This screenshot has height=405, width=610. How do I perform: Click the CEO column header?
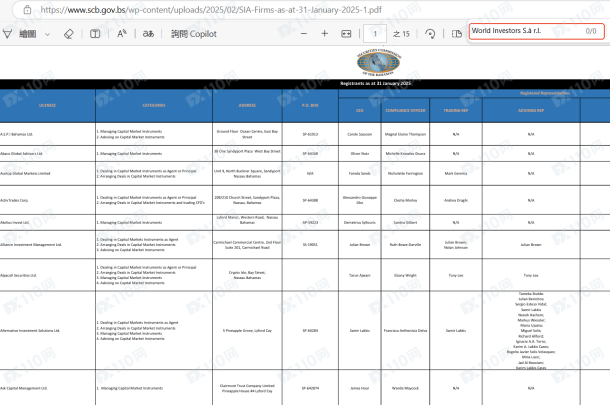point(360,110)
